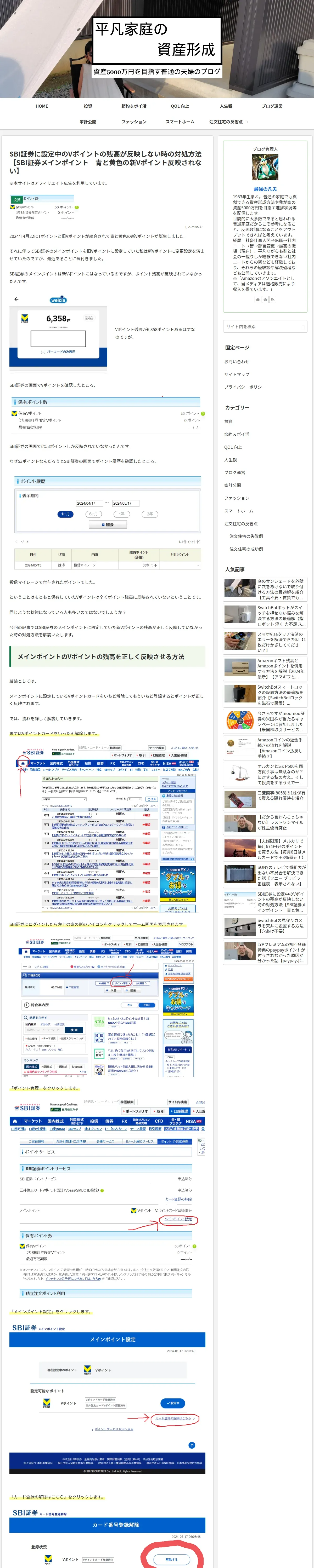
Task: Open the author's home page icon
Action: (x=258, y=299)
